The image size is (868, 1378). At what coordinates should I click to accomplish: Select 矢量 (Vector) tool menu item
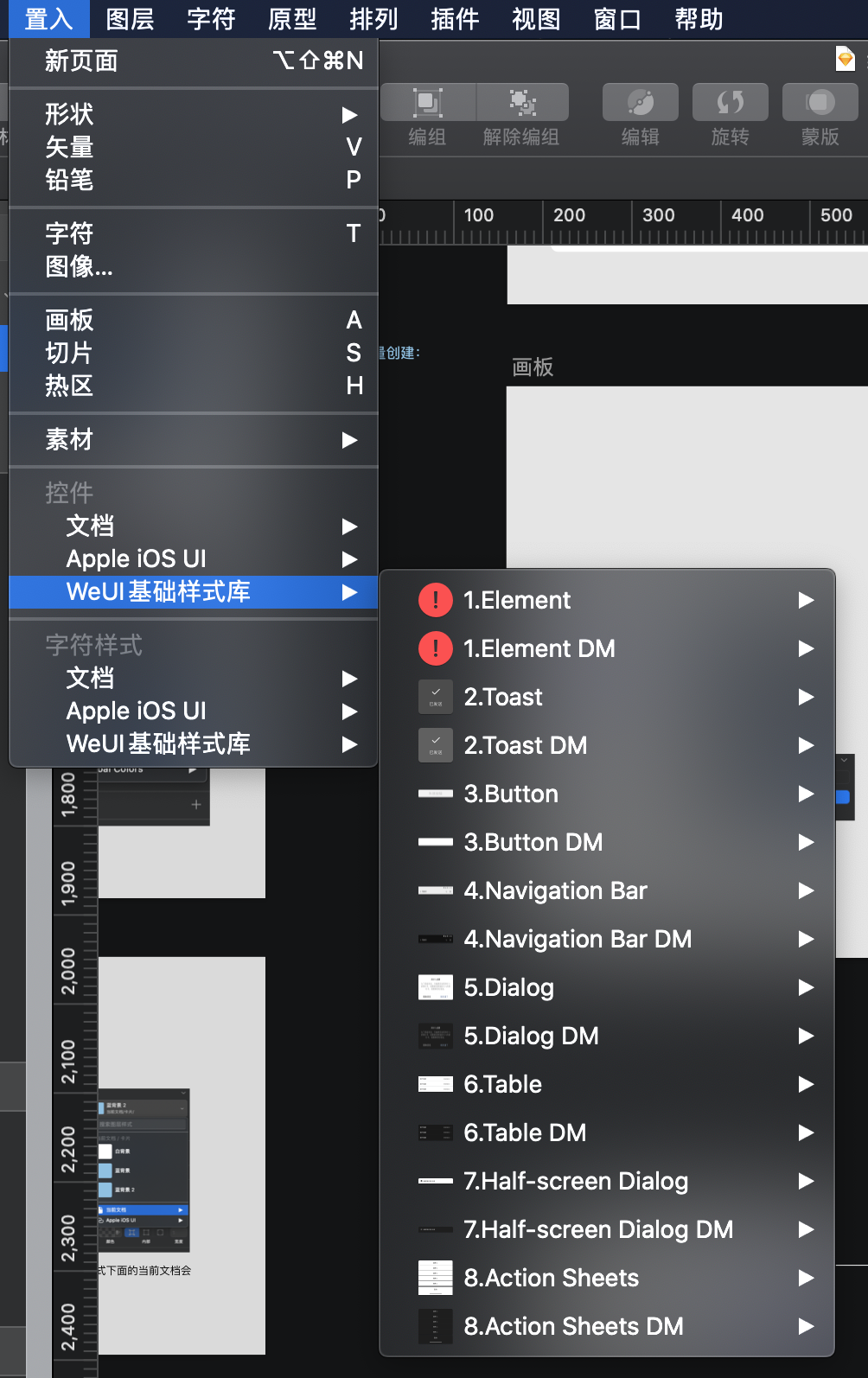click(x=194, y=147)
